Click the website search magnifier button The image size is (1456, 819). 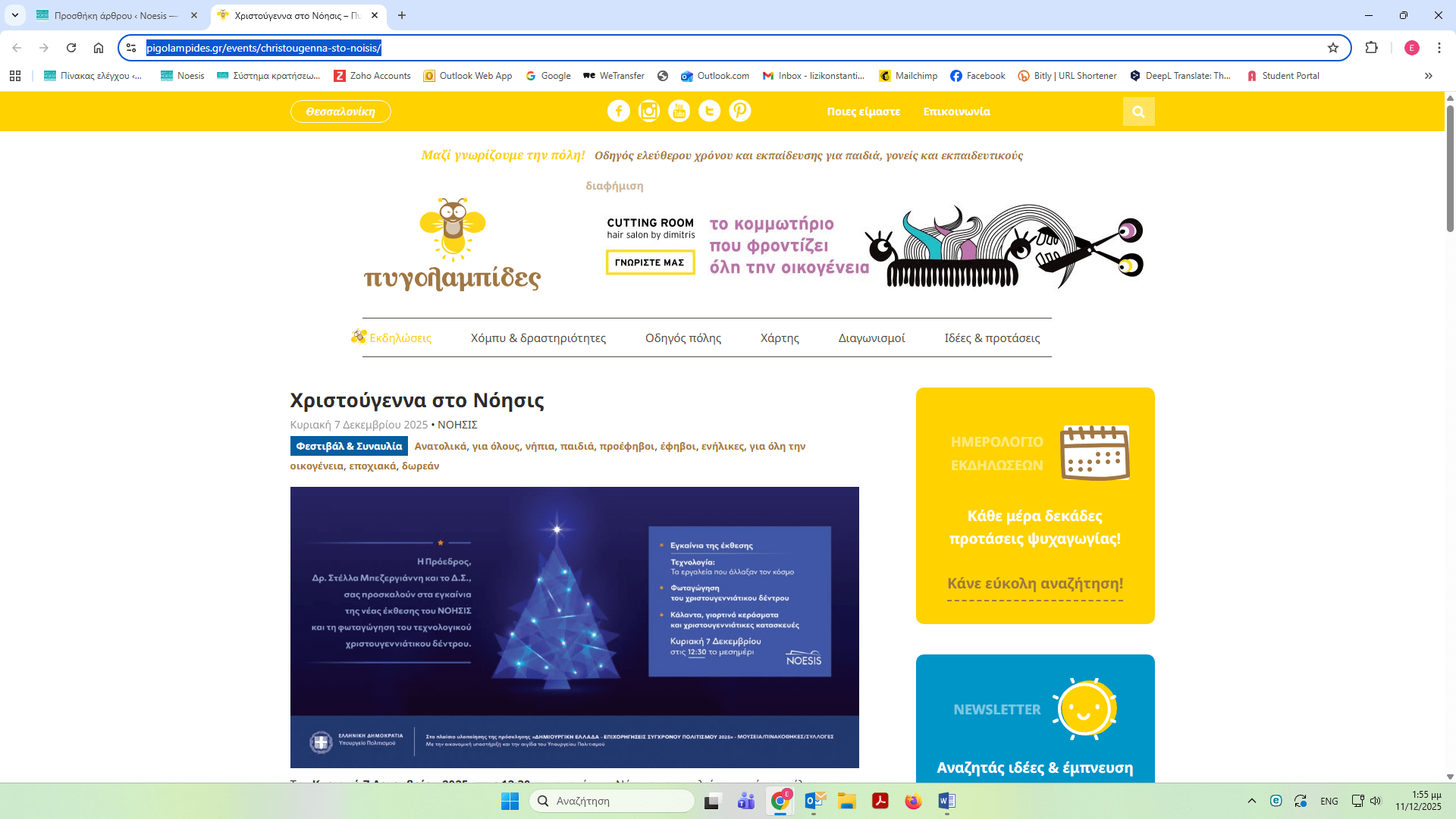[1138, 111]
